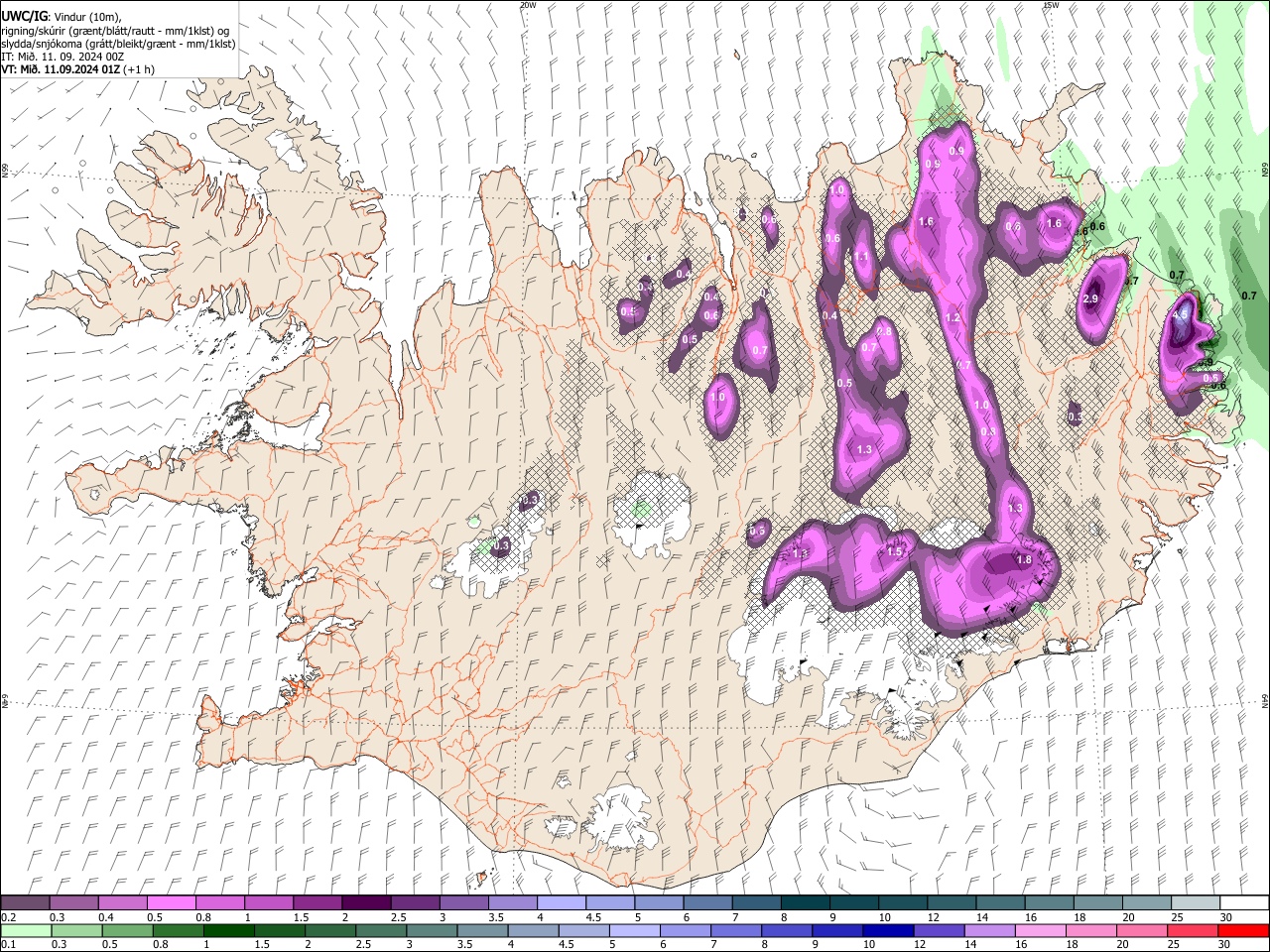This screenshot has width=1270, height=952.
Task: Select the white upper legend swatch at 30
Action: (x=1244, y=902)
